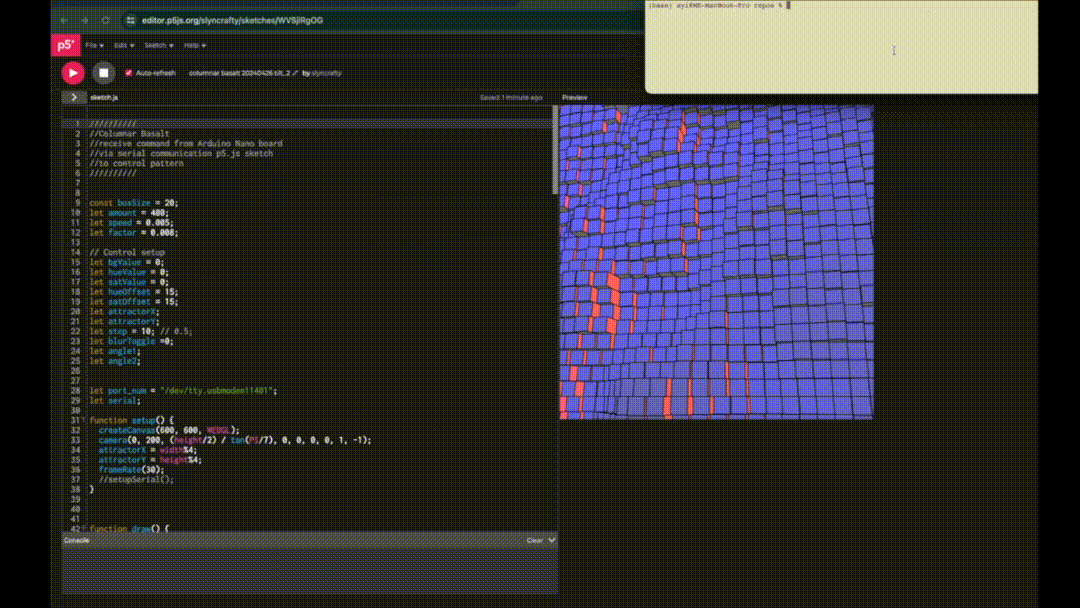Open the File menu

(93, 45)
